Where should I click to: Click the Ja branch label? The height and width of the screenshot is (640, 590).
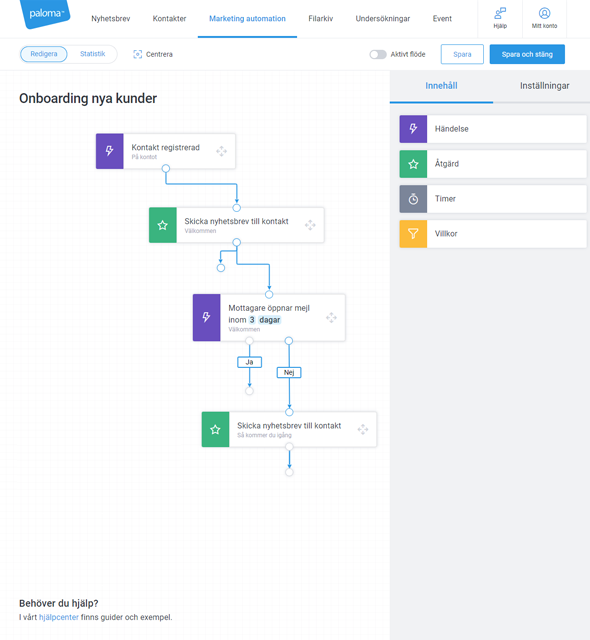pos(249,362)
